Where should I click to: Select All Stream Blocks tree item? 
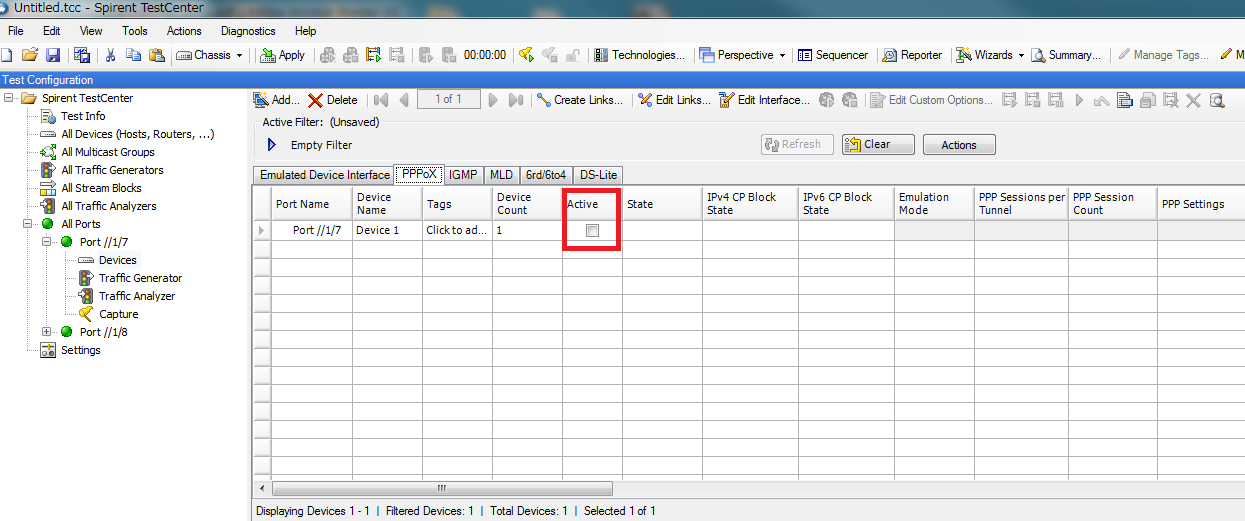tap(101, 188)
